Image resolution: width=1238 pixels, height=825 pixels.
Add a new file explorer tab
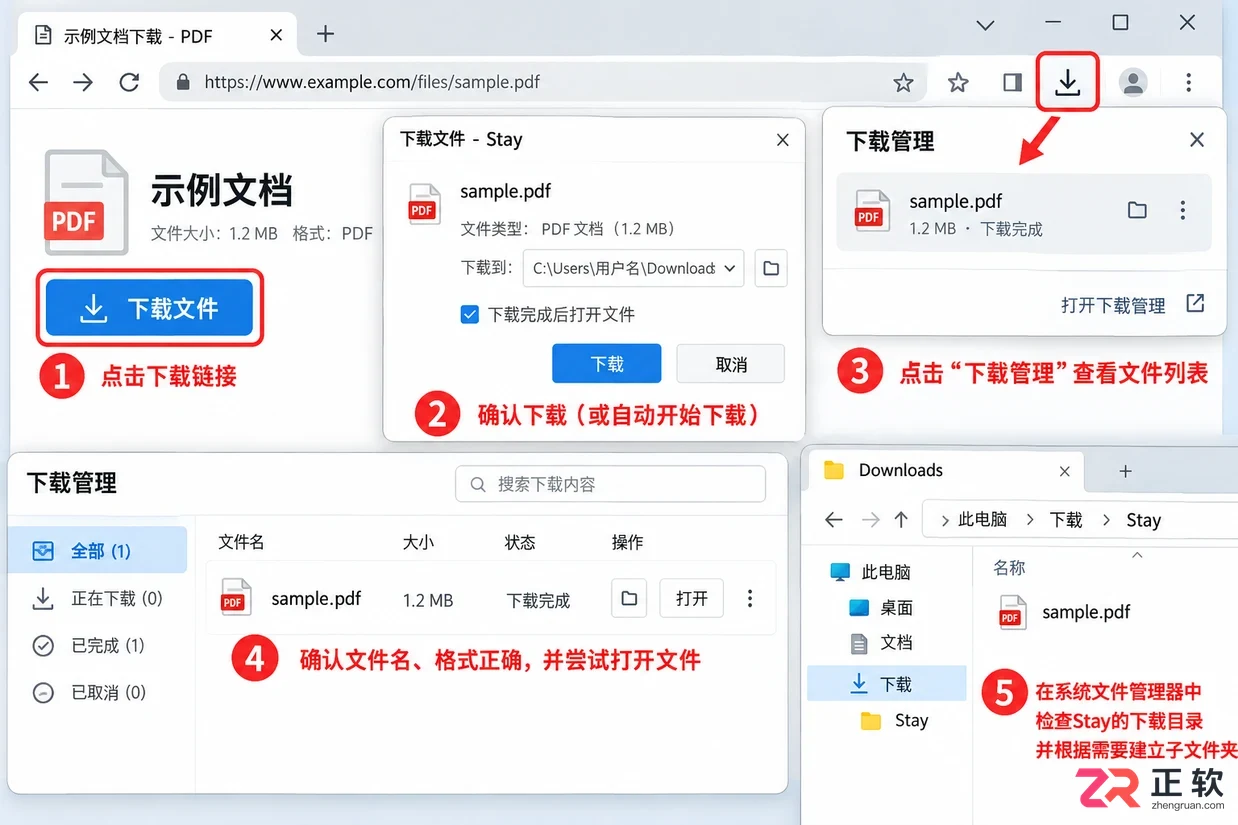click(x=1125, y=470)
